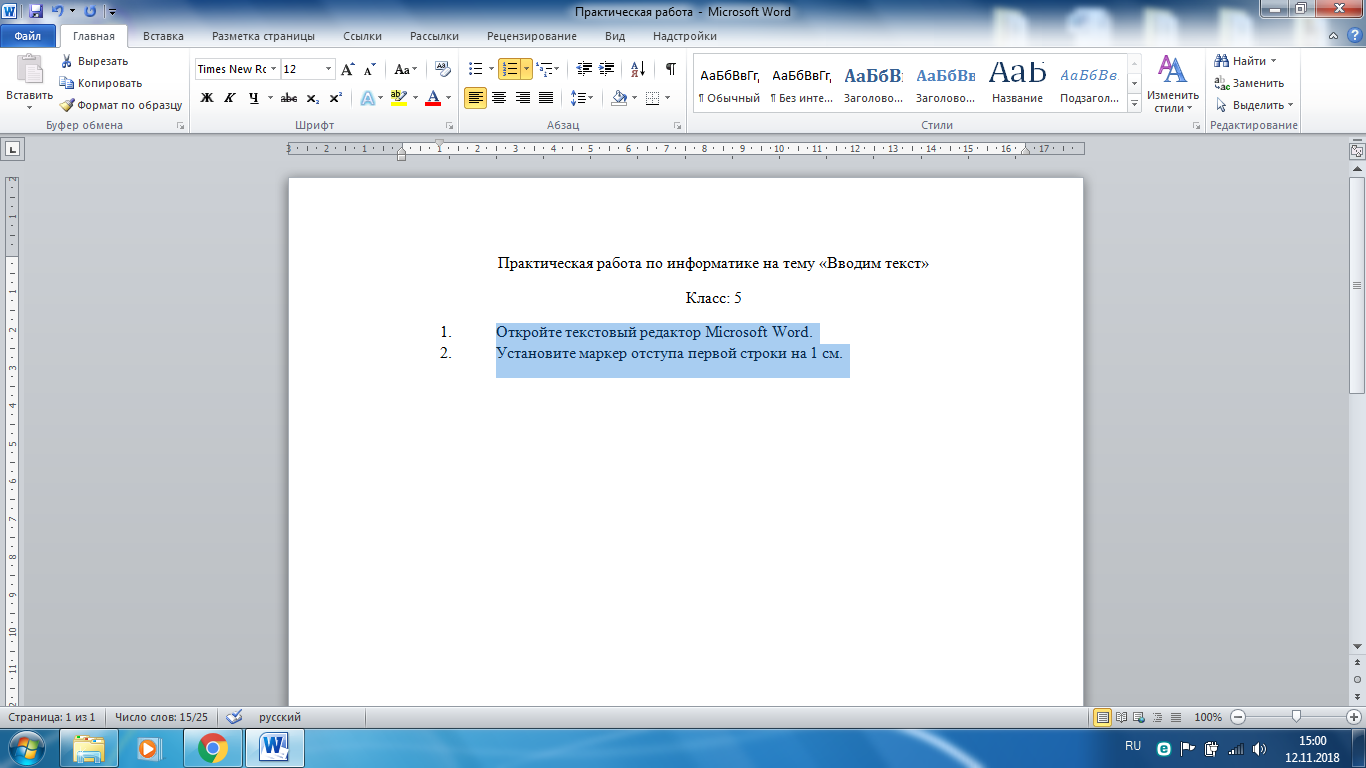
Task: Click the Grow Font icon
Action: [348, 69]
